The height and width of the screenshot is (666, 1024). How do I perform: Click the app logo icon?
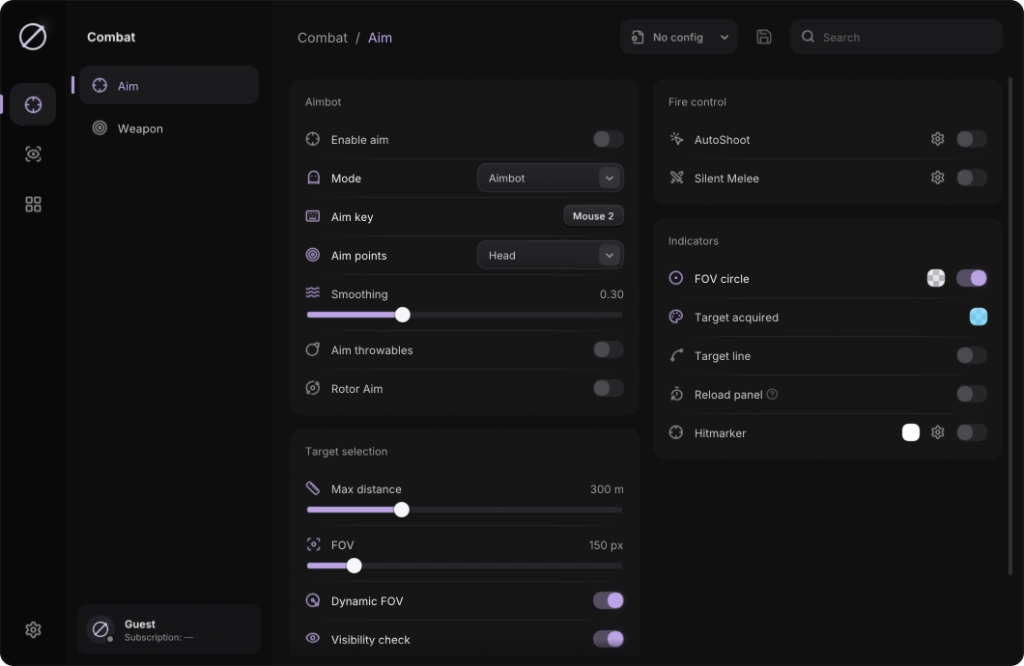(33, 37)
